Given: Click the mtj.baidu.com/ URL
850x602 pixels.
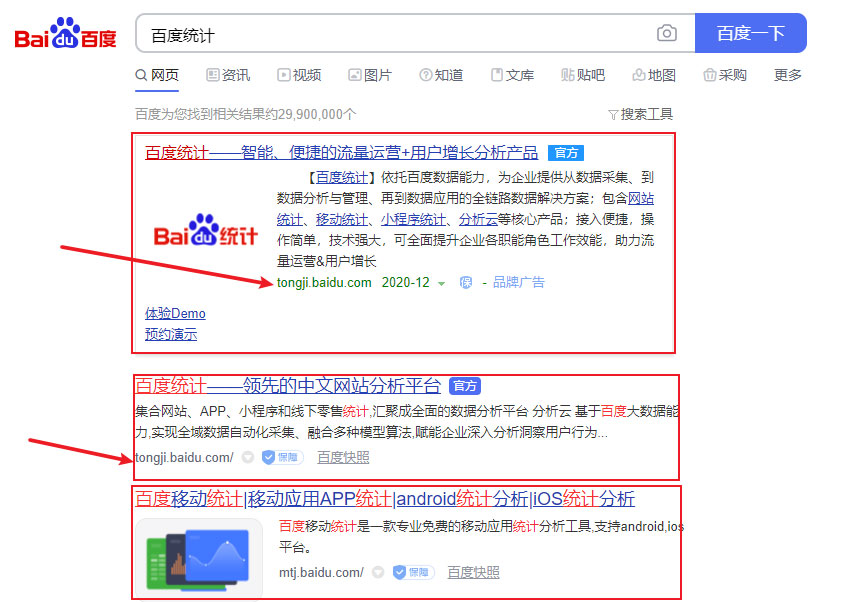Looking at the screenshot, I should pyautogui.click(x=321, y=573).
